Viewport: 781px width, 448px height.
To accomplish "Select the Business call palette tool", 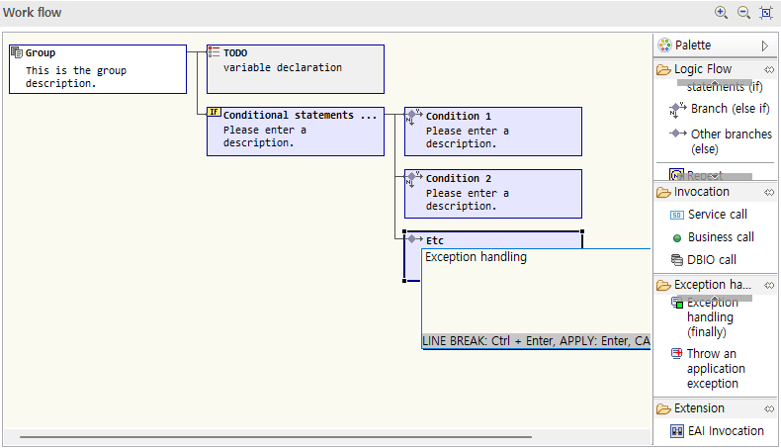I will coord(720,238).
